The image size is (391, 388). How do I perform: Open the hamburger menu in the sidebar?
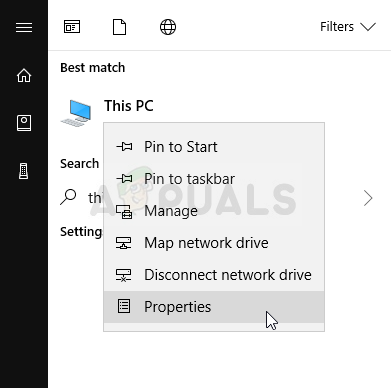[x=24, y=27]
